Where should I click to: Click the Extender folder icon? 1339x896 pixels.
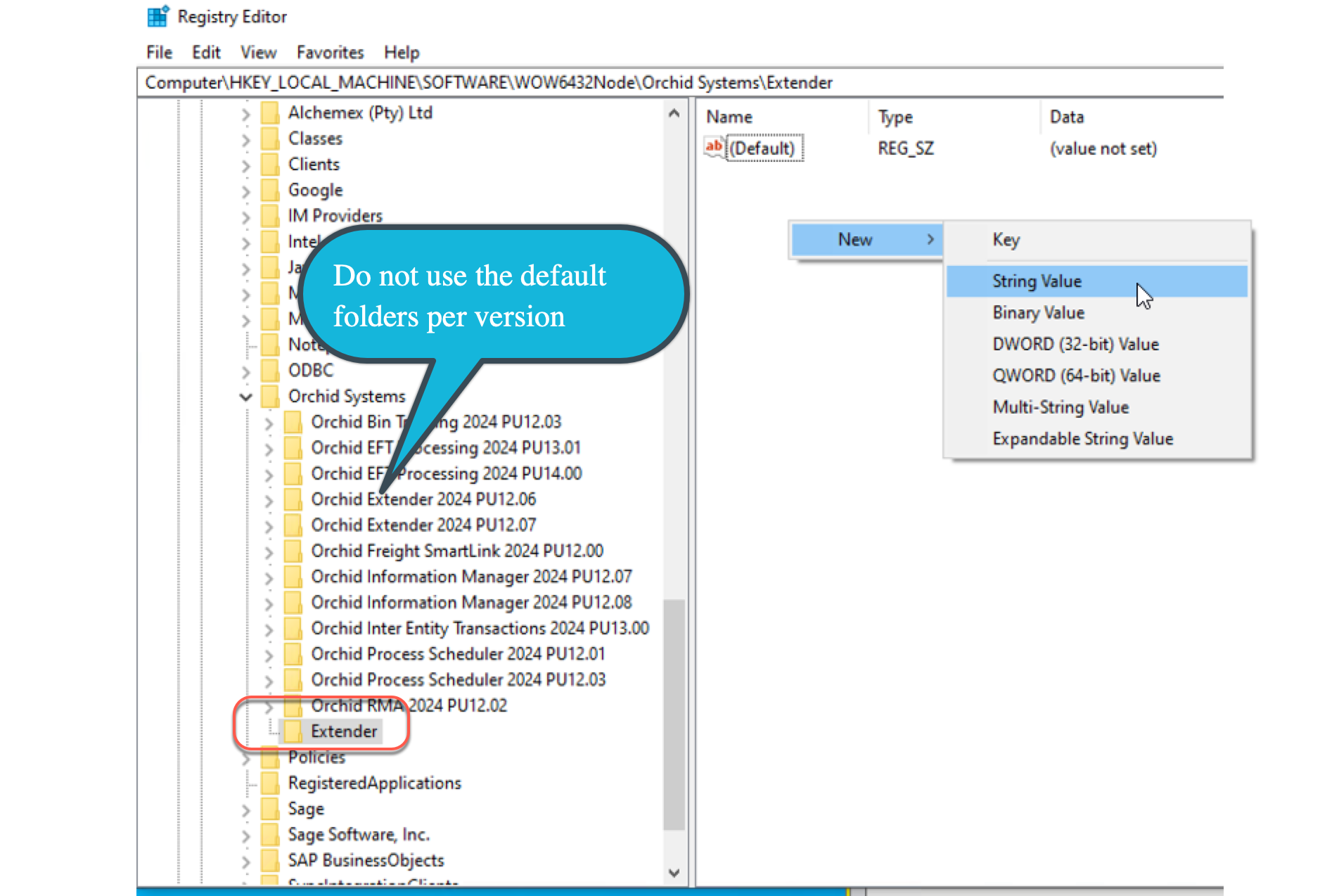pyautogui.click(x=293, y=731)
